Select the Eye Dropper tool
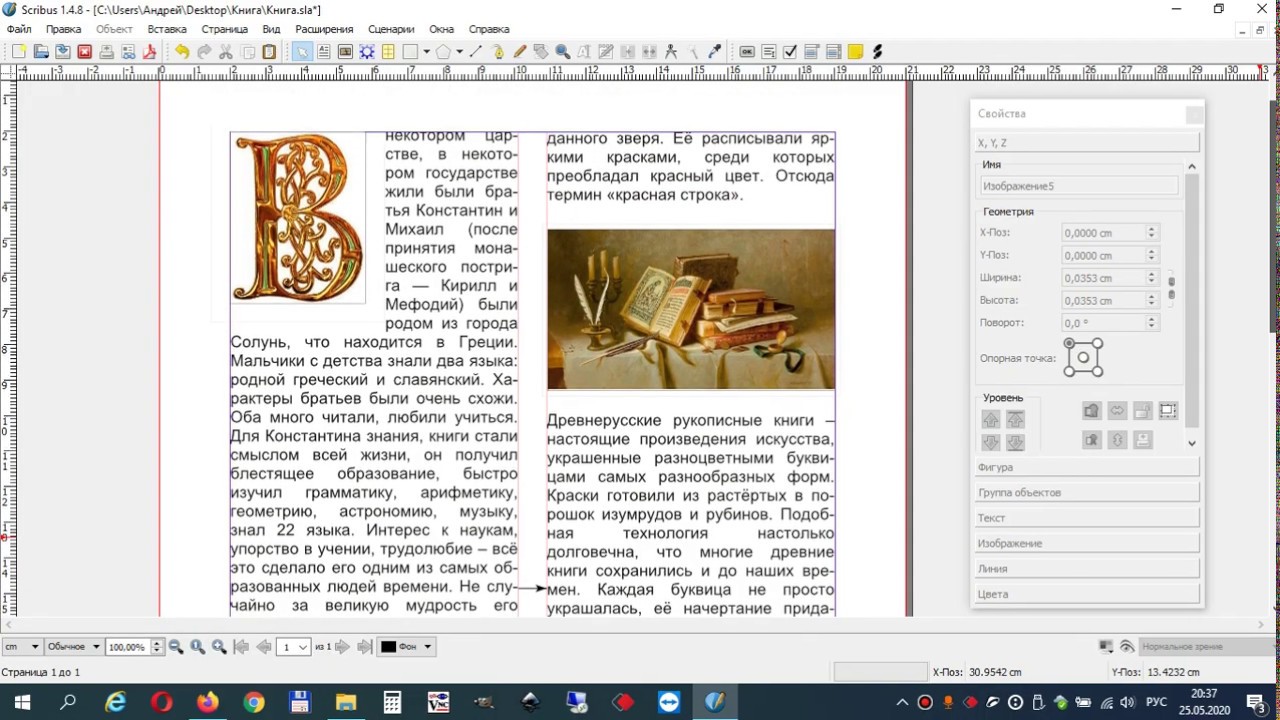This screenshot has height=720, width=1280. [715, 52]
